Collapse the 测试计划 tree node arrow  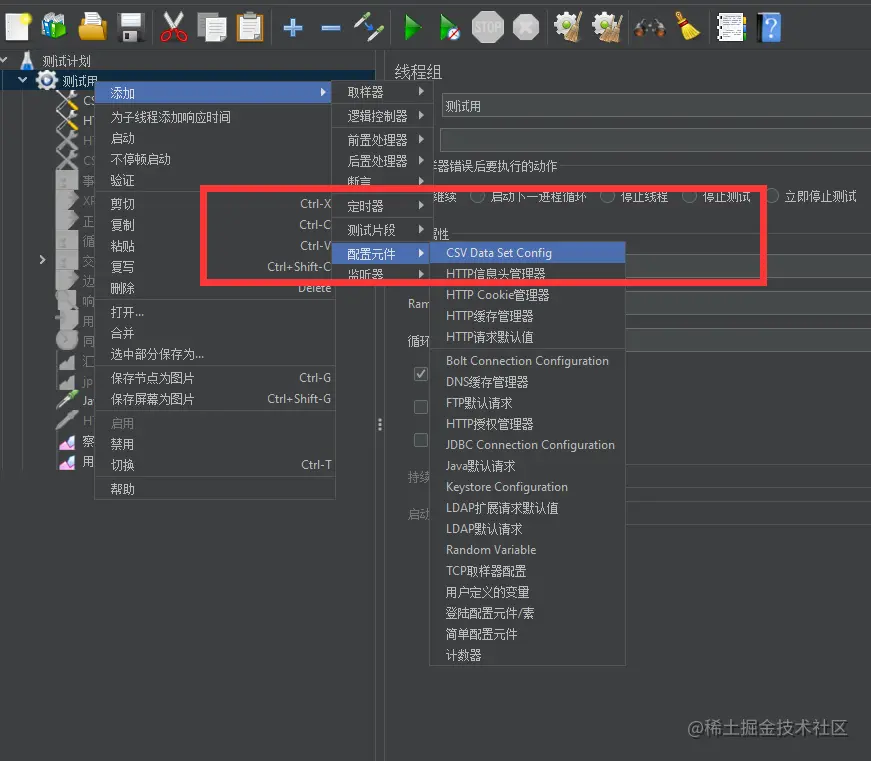(x=4, y=59)
